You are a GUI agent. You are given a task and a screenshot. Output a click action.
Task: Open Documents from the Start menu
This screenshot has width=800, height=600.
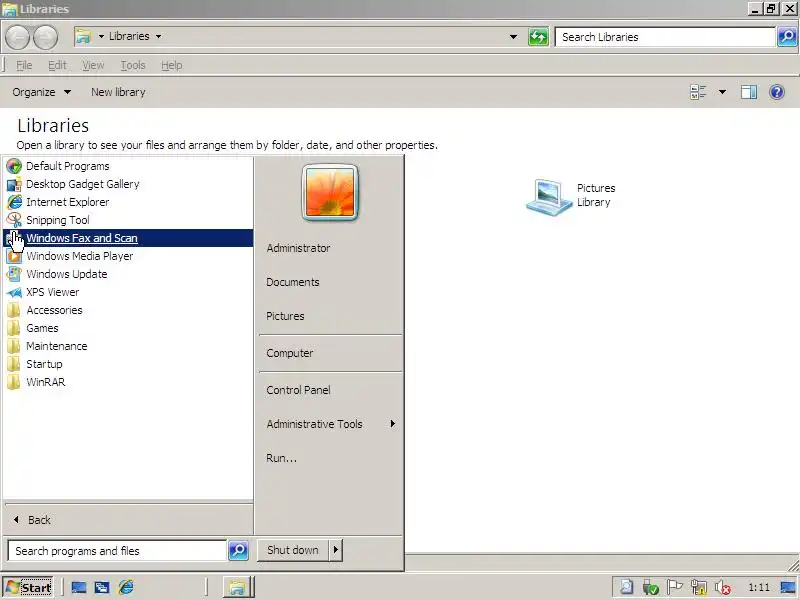tap(330, 282)
